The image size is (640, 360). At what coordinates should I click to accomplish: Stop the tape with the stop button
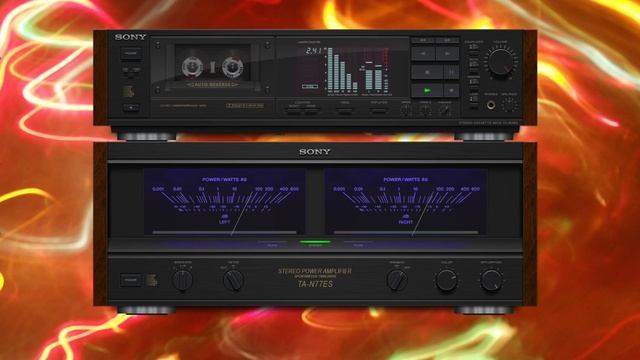(x=427, y=72)
